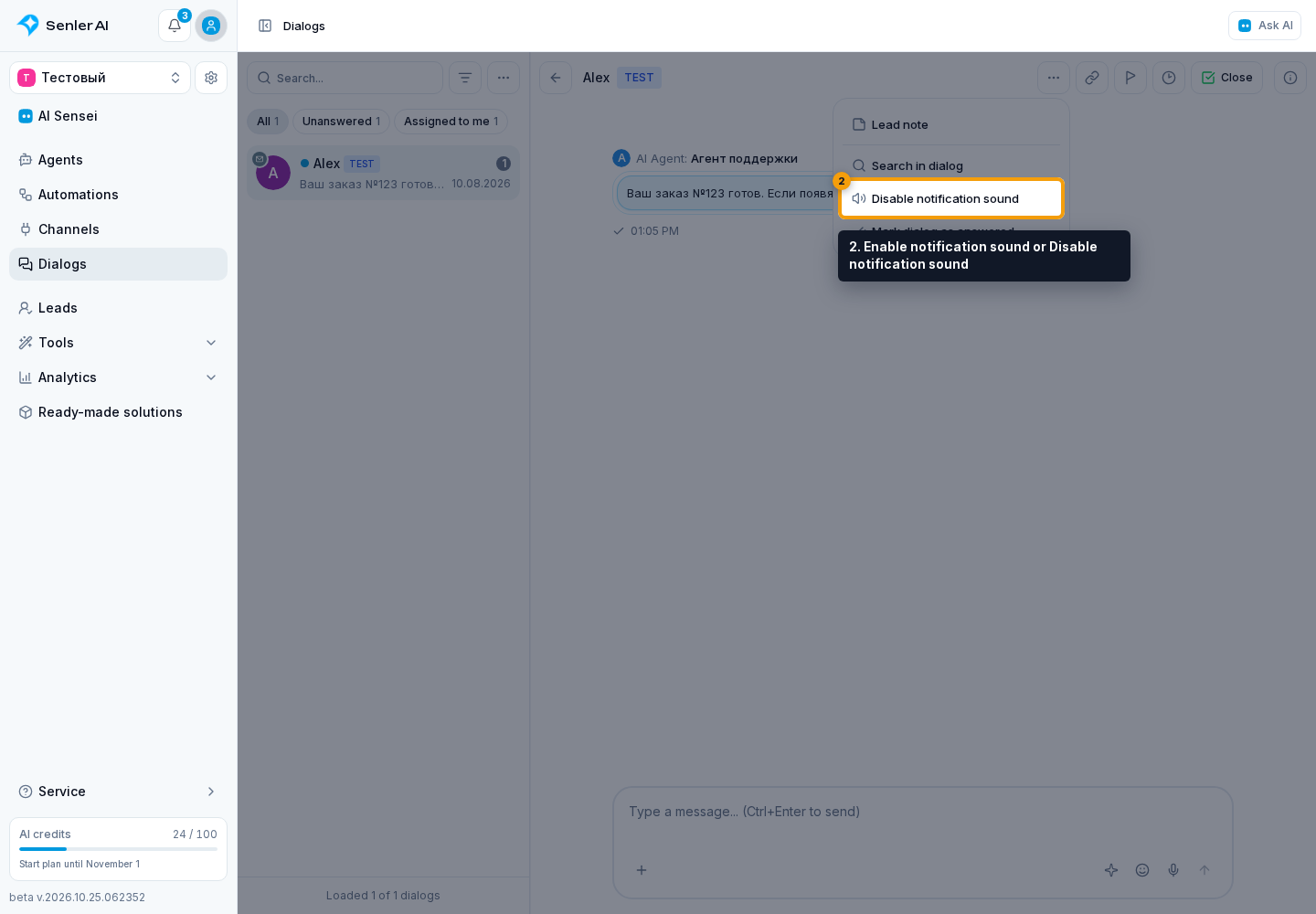1316x914 pixels.
Task: Focus the dialogs search field
Action: (345, 78)
